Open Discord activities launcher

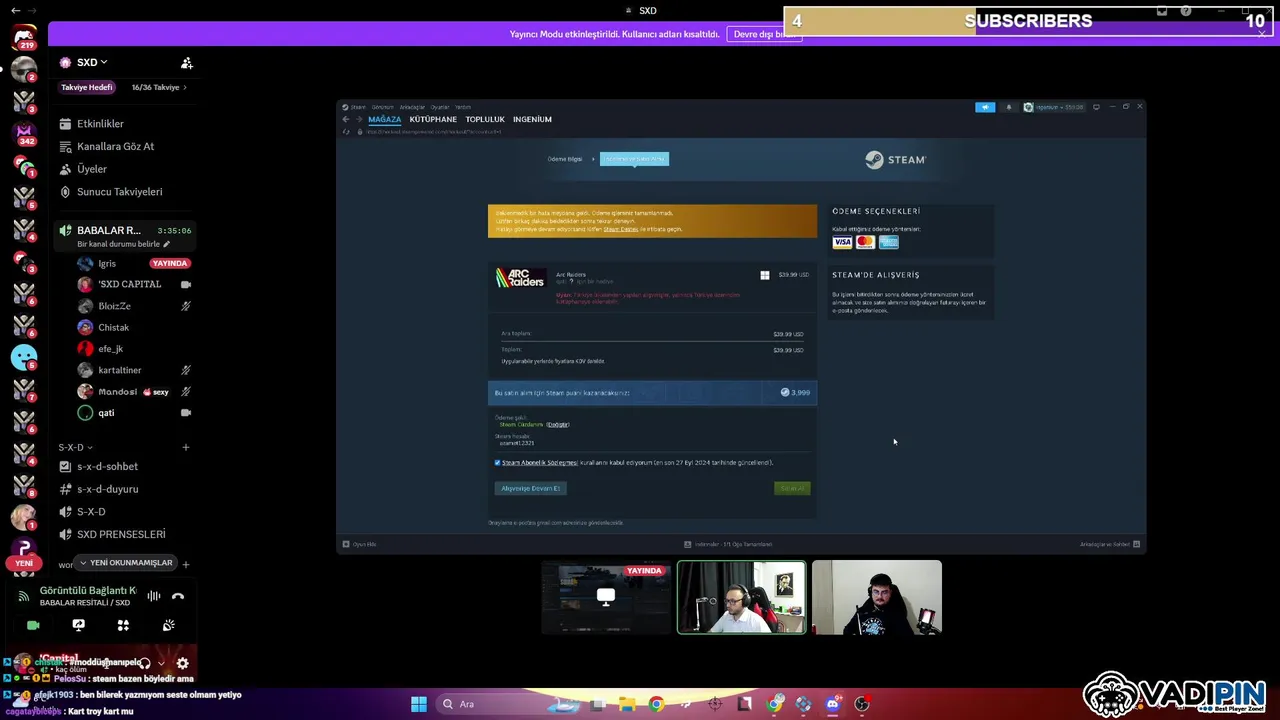coord(123,625)
